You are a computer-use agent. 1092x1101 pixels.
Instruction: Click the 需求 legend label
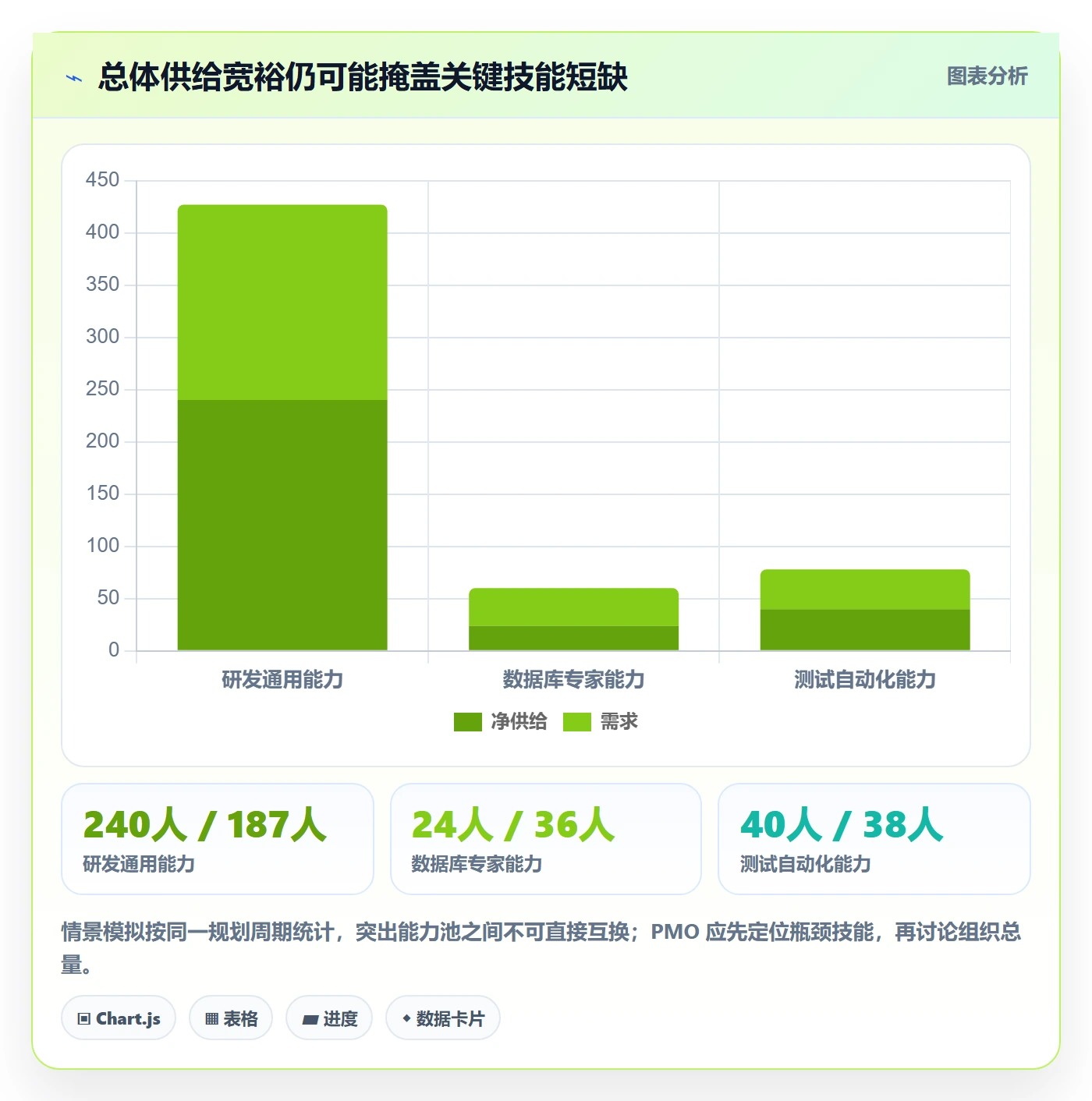(x=619, y=722)
